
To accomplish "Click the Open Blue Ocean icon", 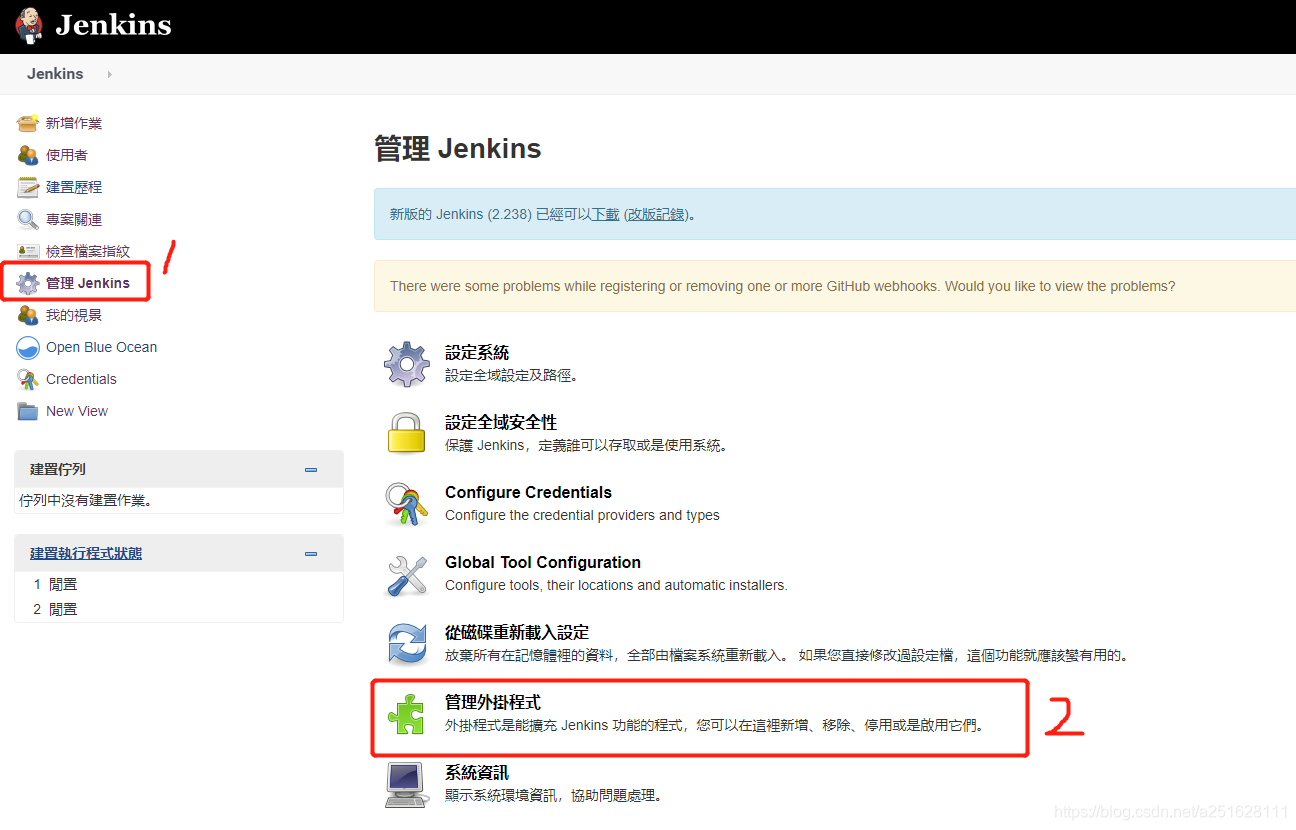I will tap(28, 347).
